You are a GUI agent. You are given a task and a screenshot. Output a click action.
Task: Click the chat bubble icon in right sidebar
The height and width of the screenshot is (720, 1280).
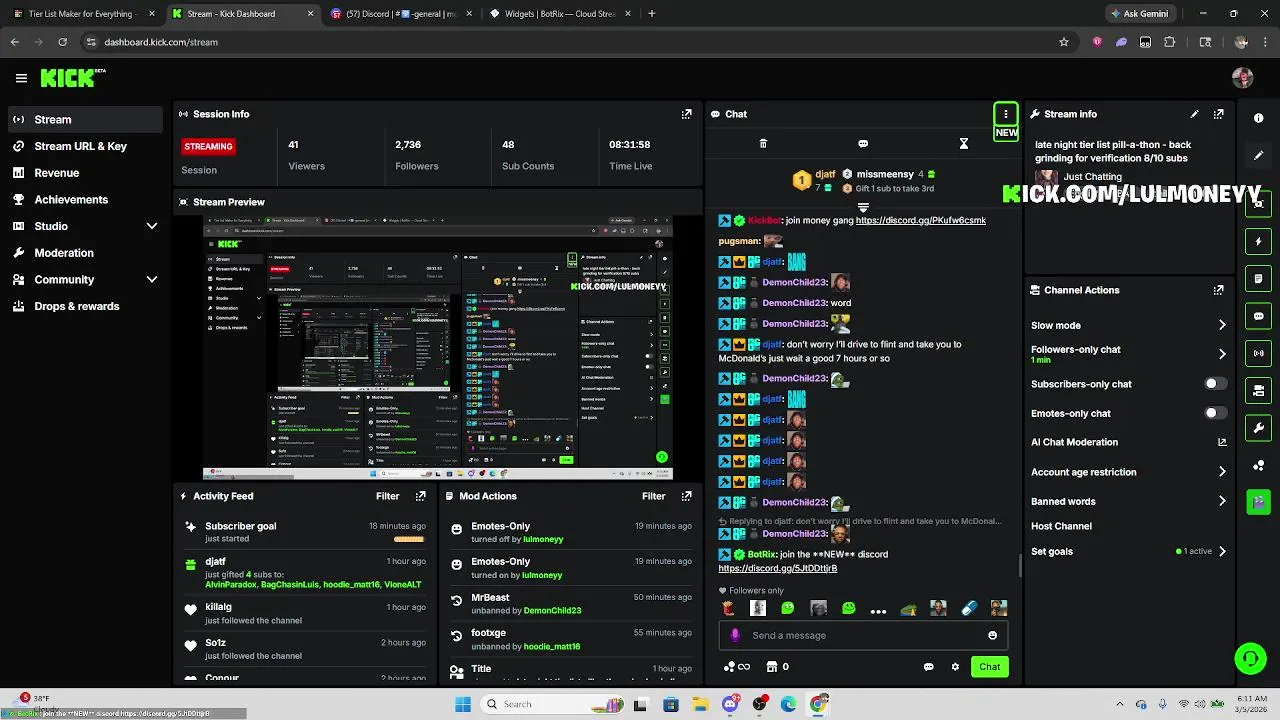pos(1258,316)
